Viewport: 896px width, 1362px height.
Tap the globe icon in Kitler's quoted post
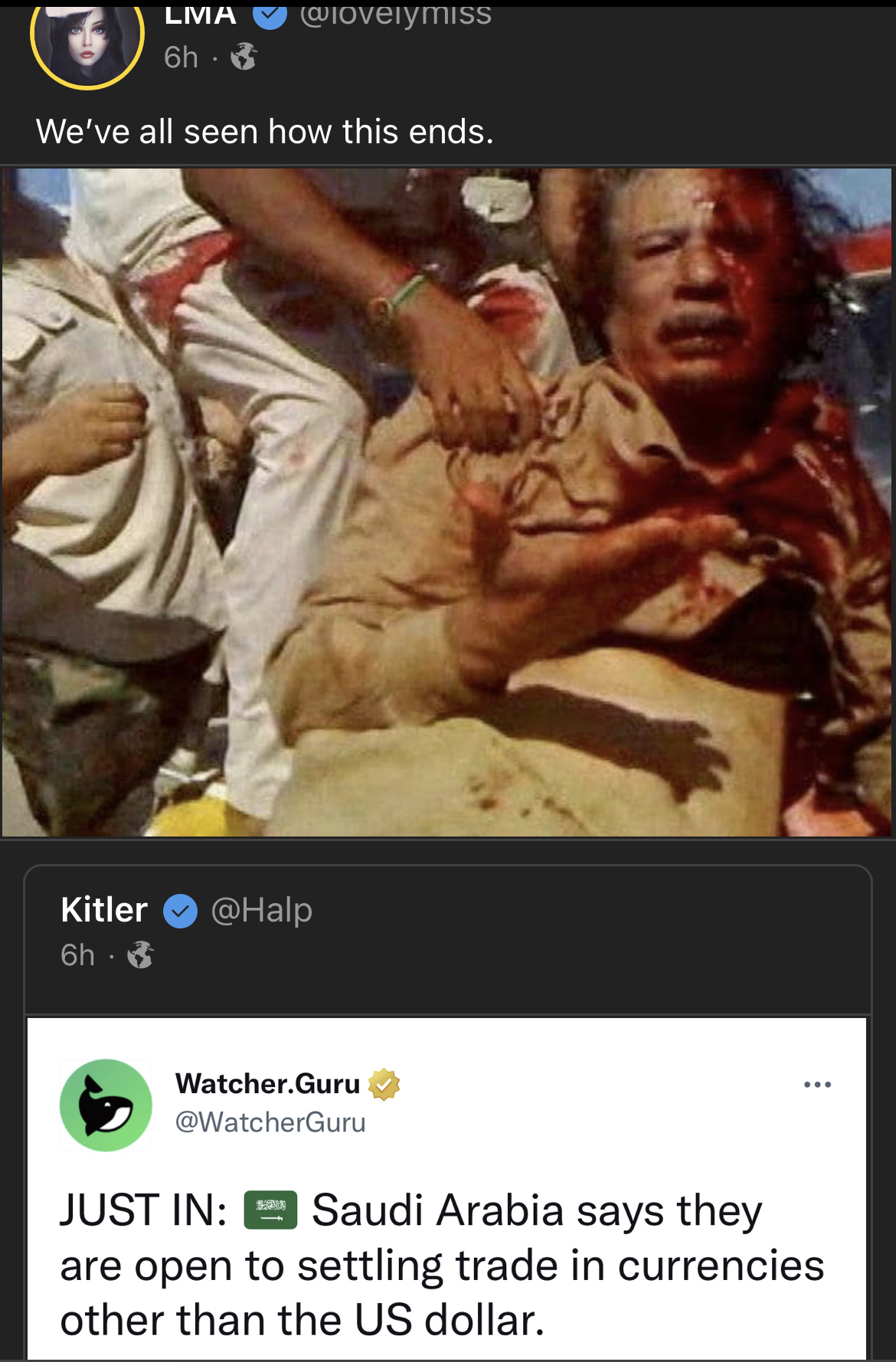tap(140, 955)
